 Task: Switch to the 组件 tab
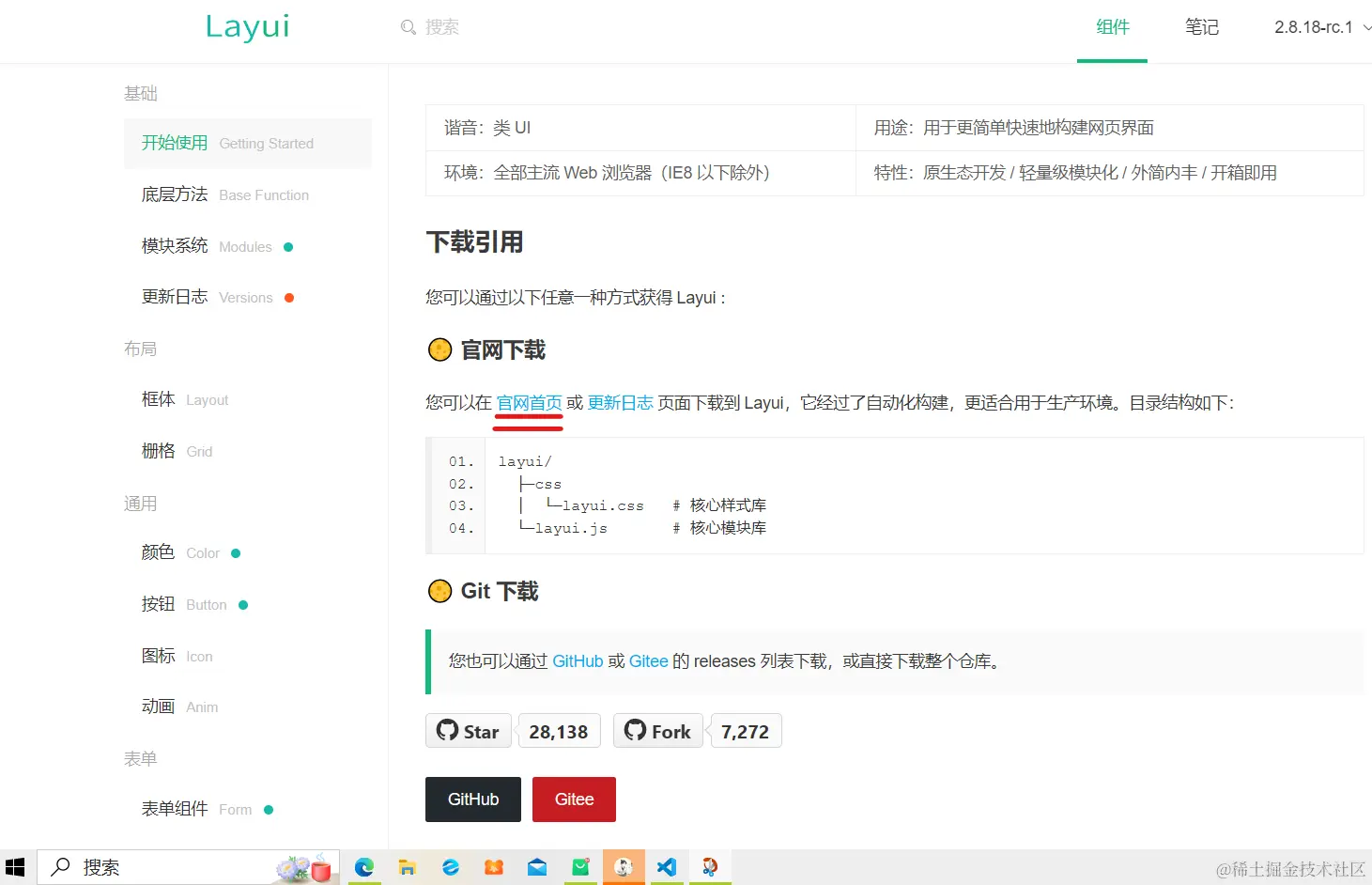pos(1113,27)
